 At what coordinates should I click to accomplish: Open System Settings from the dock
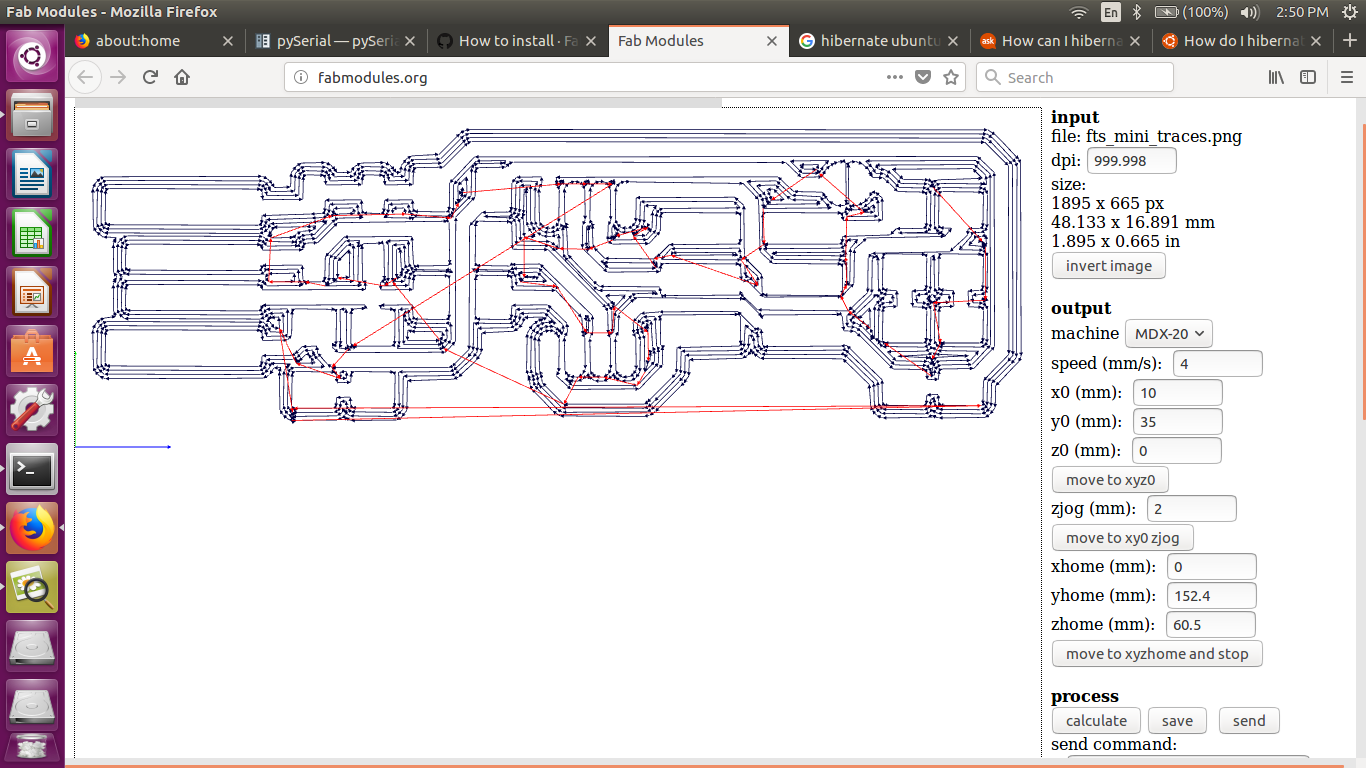pos(33,410)
